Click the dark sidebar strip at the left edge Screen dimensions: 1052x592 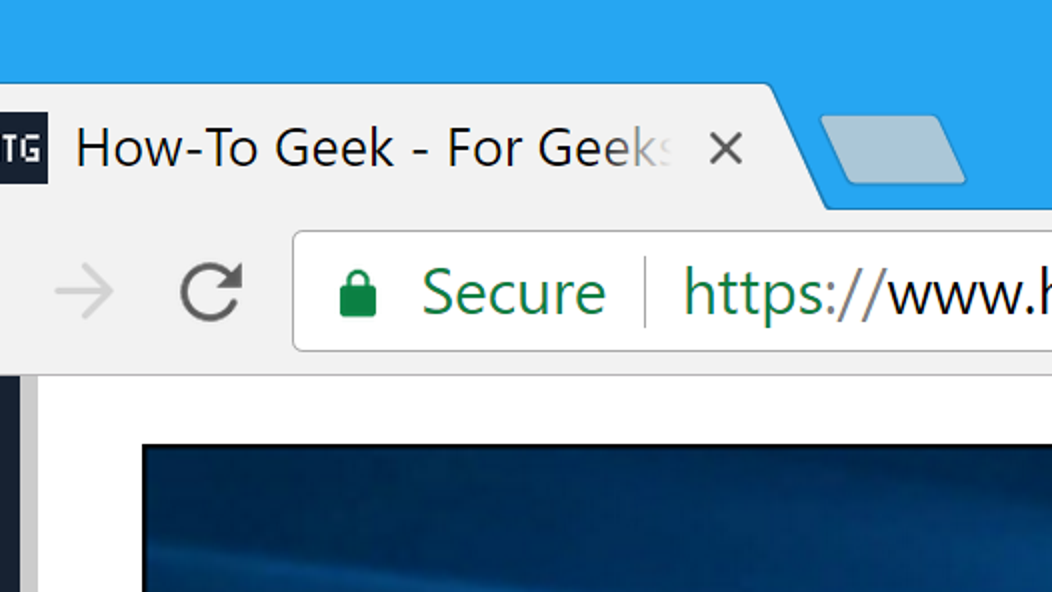pos(10,480)
